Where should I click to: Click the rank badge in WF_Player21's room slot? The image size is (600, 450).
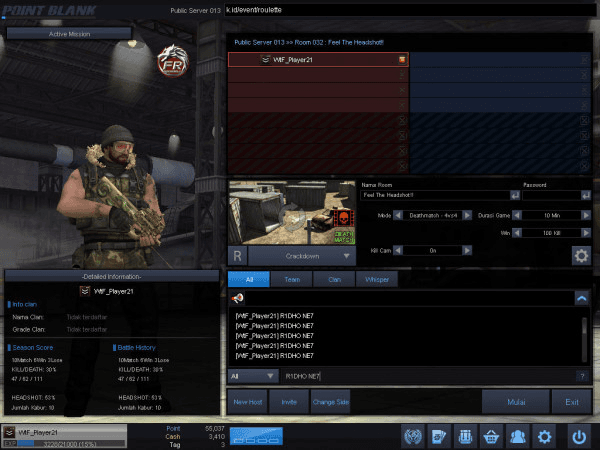pos(265,60)
